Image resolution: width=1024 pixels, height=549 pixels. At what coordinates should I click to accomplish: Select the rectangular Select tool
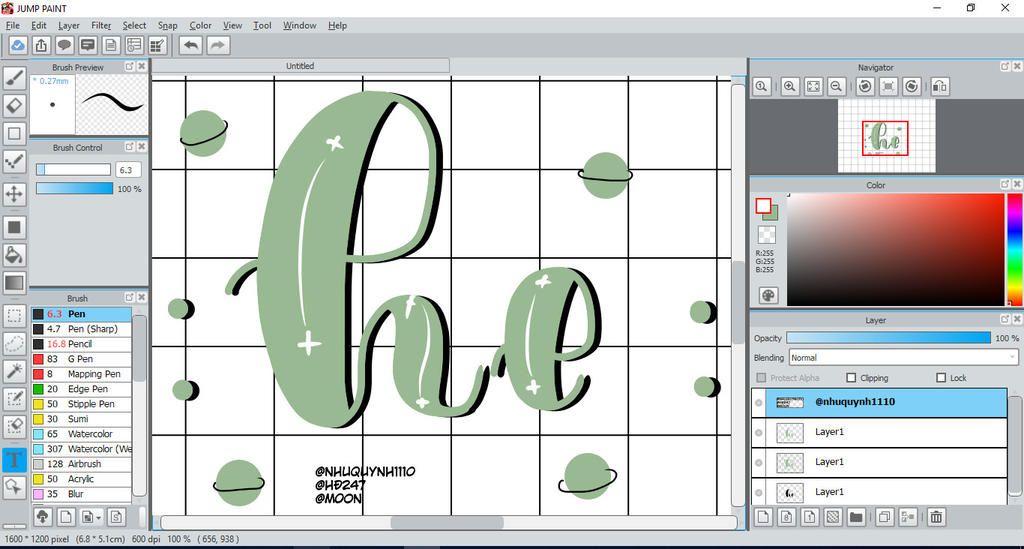(14, 316)
